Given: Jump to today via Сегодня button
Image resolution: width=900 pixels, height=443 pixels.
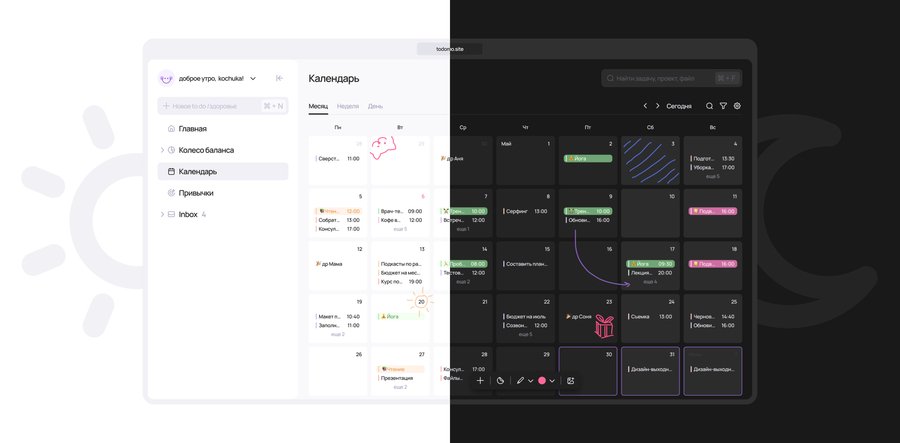Looking at the screenshot, I should [x=678, y=106].
